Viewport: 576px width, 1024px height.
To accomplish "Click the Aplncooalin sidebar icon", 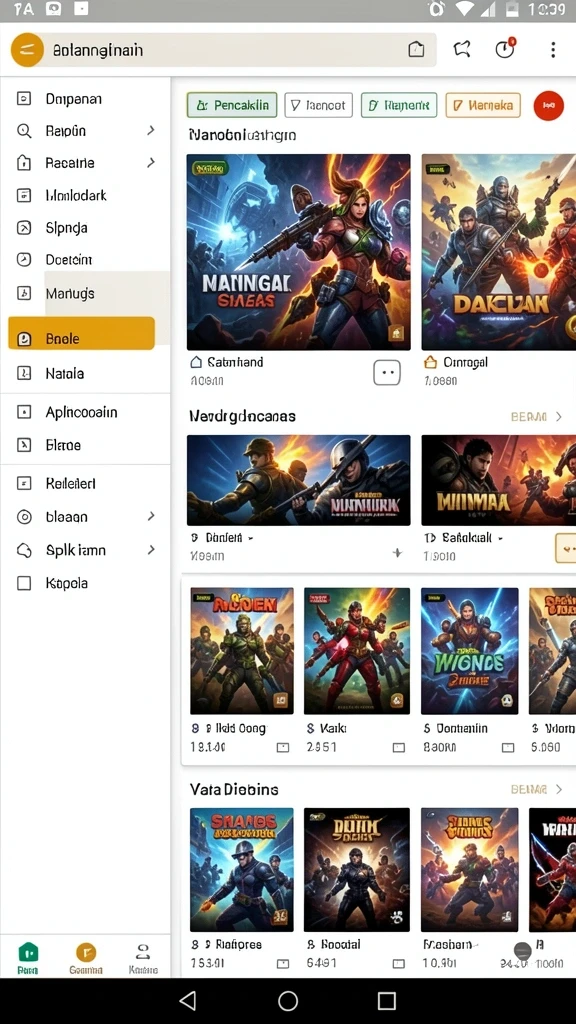I will (24, 412).
